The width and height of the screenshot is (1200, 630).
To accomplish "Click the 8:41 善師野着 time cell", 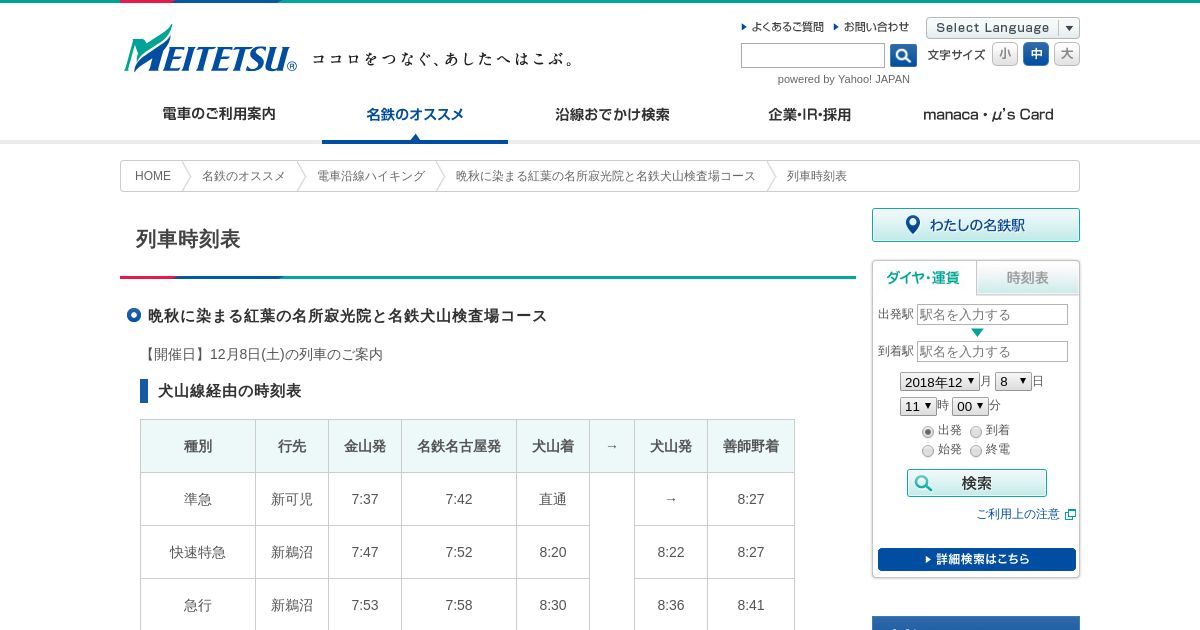I will [751, 605].
